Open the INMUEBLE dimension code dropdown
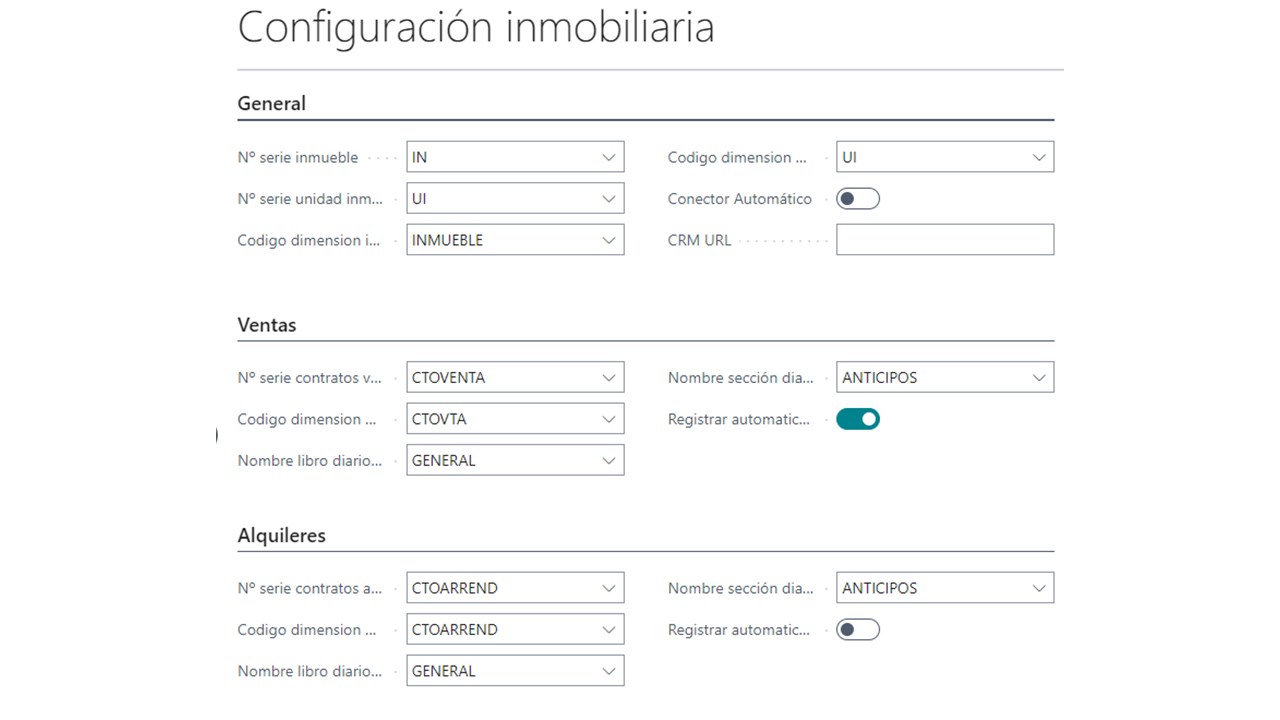Image resolution: width=1280 pixels, height=720 pixels. tap(608, 240)
